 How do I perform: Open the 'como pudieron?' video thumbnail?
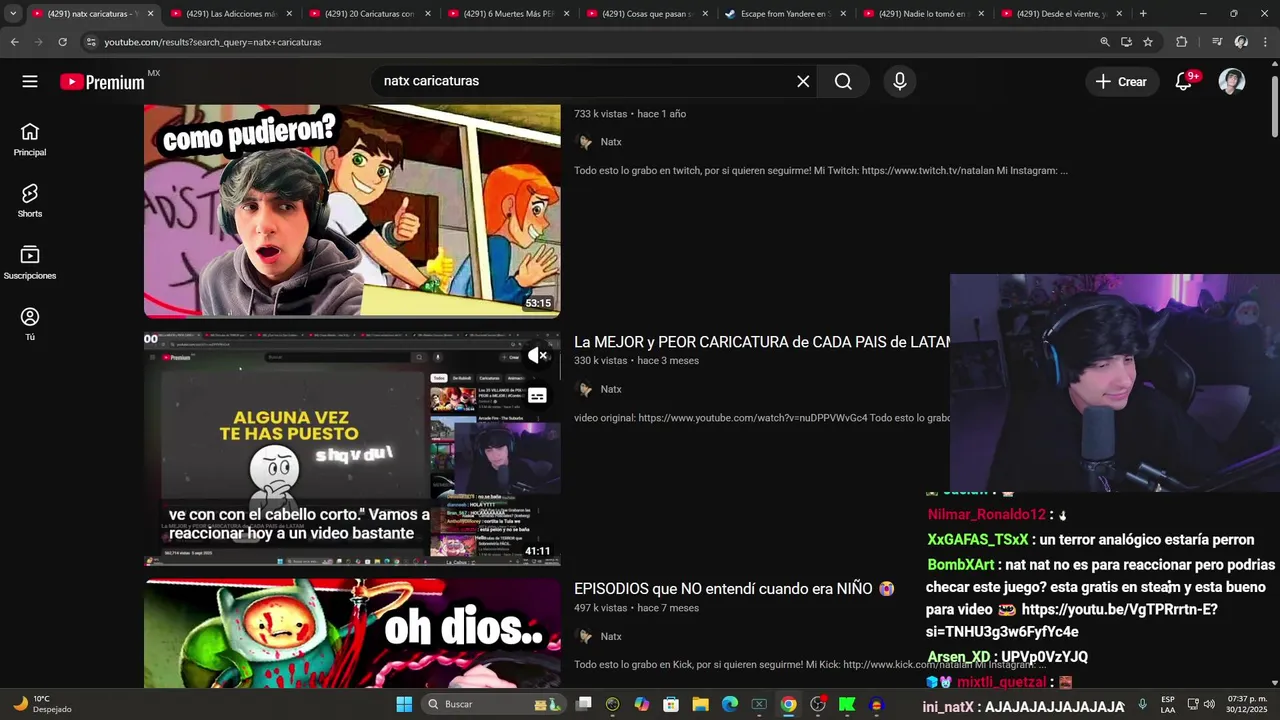coord(352,211)
